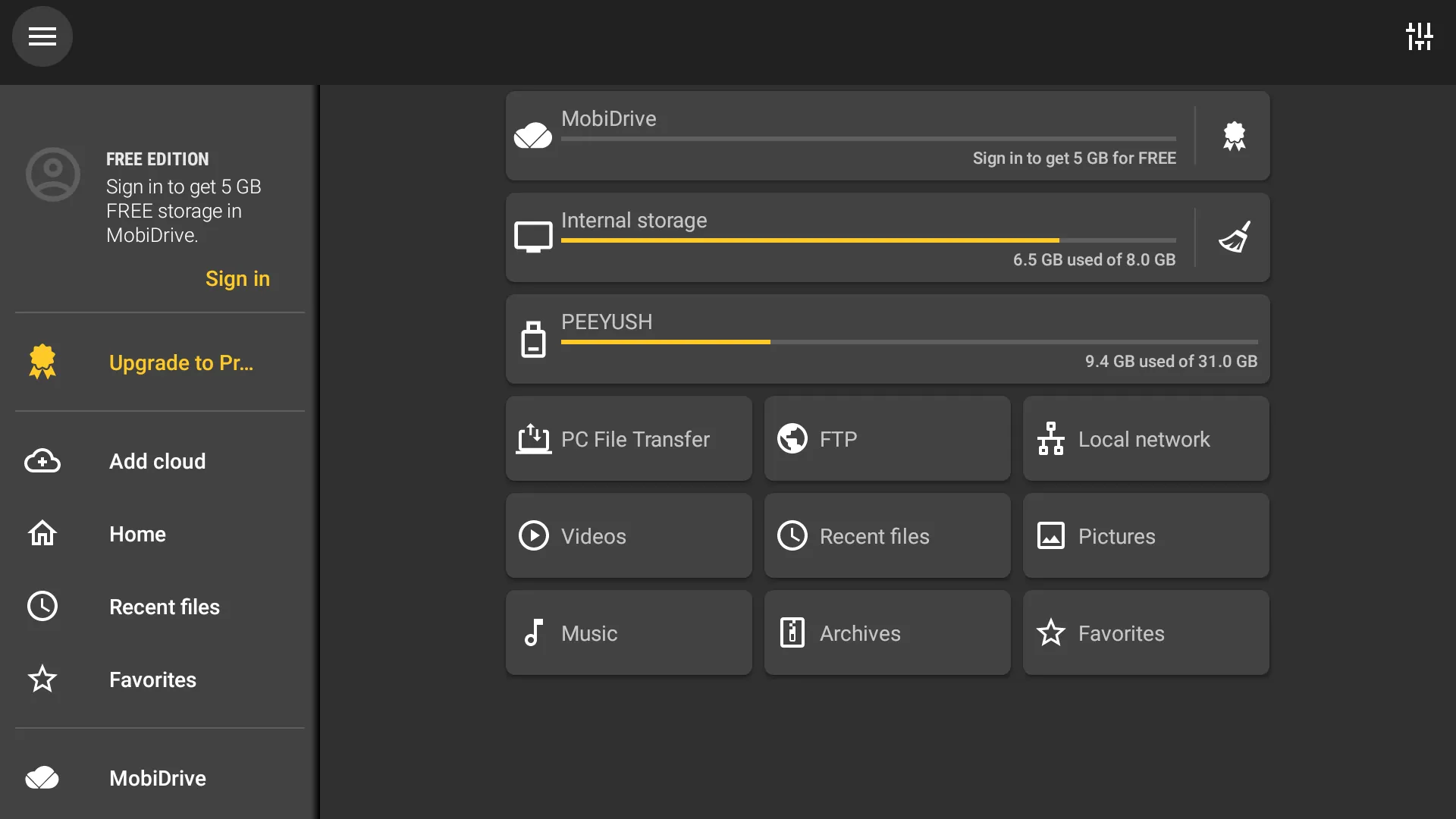
Task: Open the Favorites tile in the grid
Action: click(1146, 632)
